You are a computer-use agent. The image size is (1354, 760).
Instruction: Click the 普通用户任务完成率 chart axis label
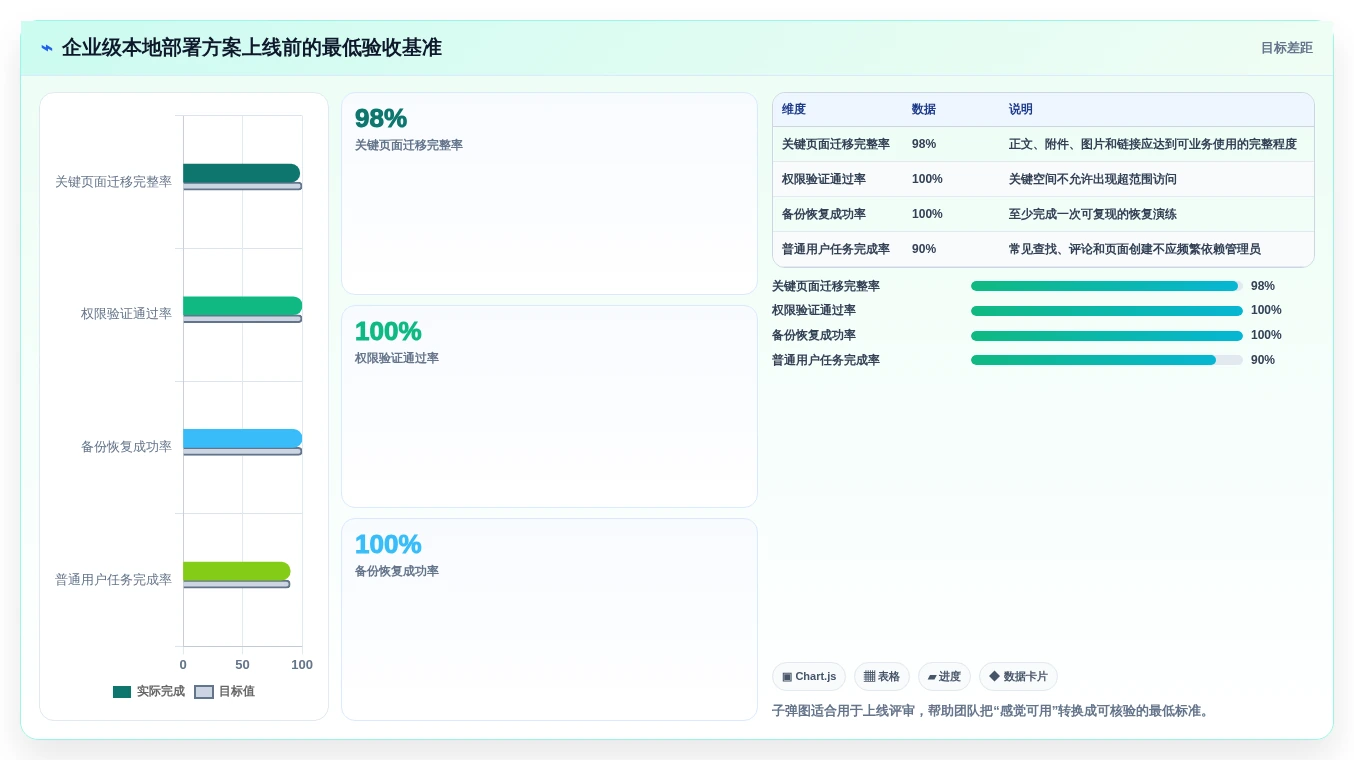click(x=113, y=580)
